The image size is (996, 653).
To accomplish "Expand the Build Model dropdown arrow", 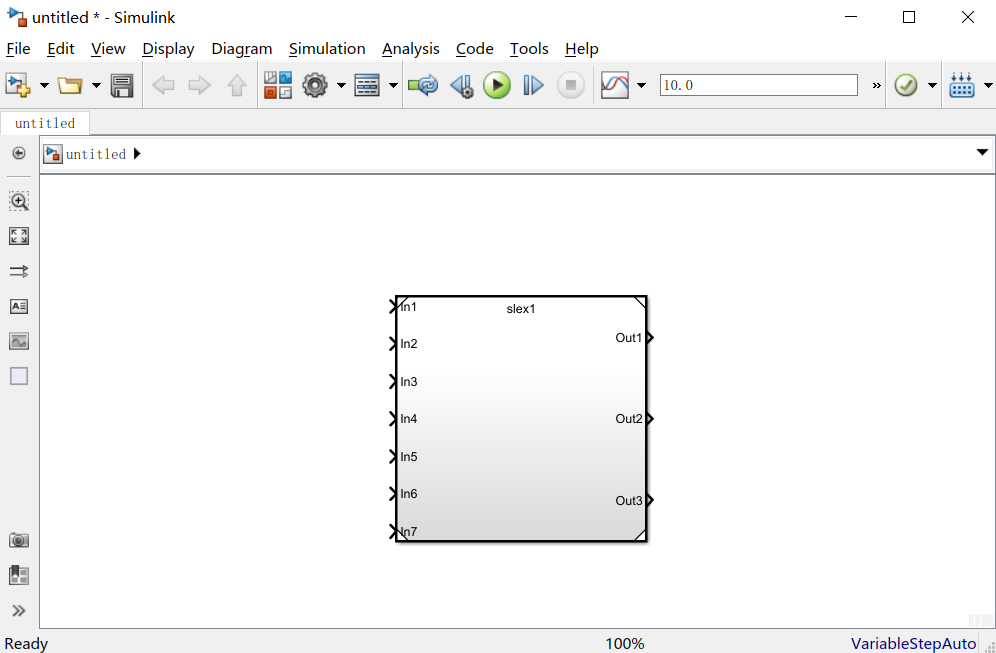I will coord(988,85).
